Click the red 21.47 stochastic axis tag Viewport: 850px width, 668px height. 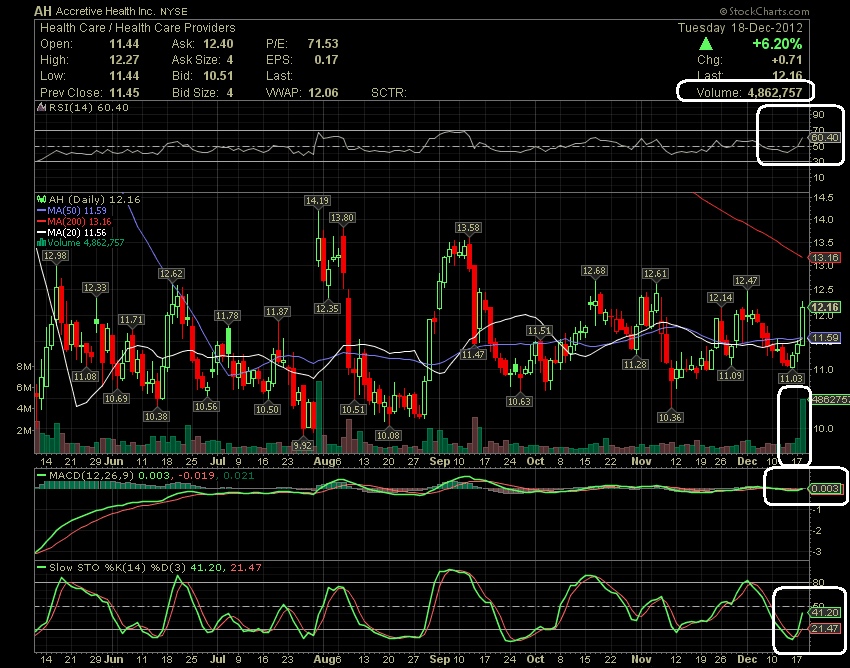coord(825,628)
